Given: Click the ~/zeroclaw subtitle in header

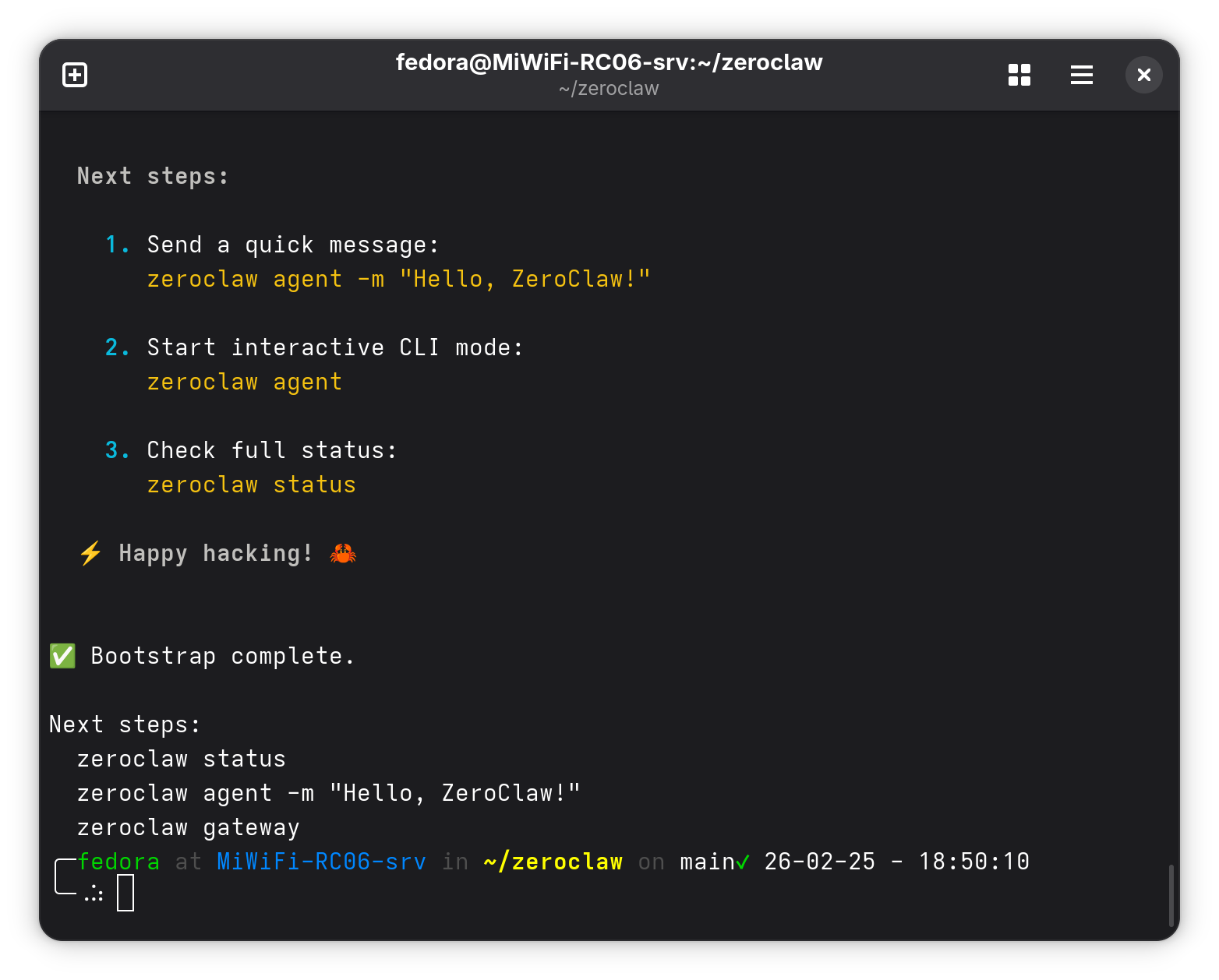Looking at the screenshot, I should pos(609,89).
